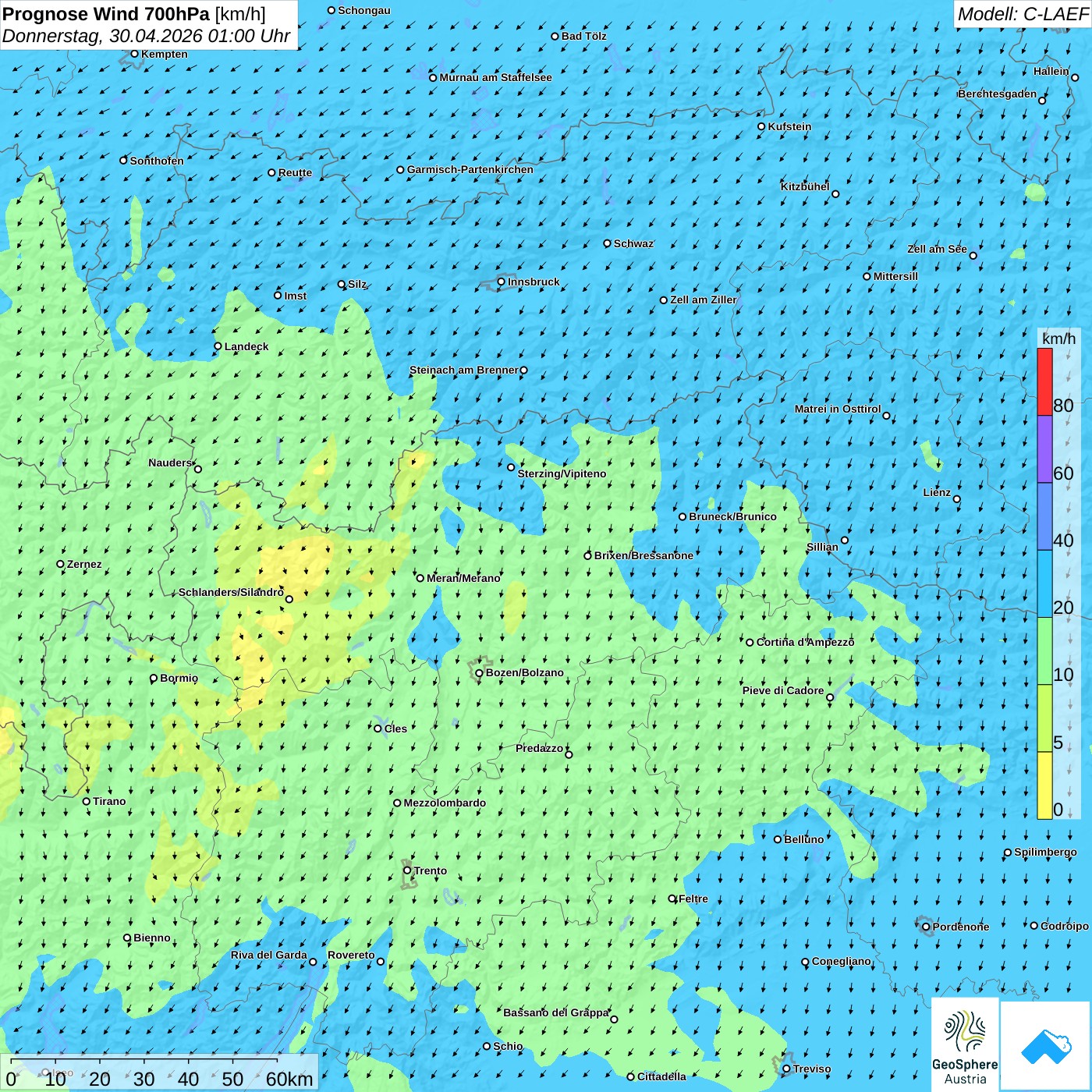1092x1092 pixels.
Task: Click the 'Spilimbergo' label
Action: (1045, 852)
